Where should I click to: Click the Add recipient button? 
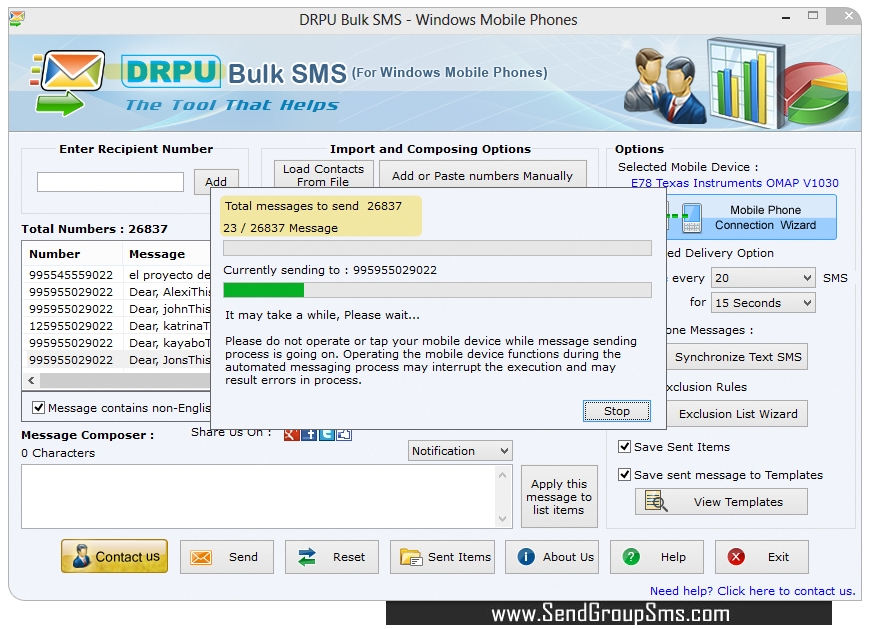[216, 181]
